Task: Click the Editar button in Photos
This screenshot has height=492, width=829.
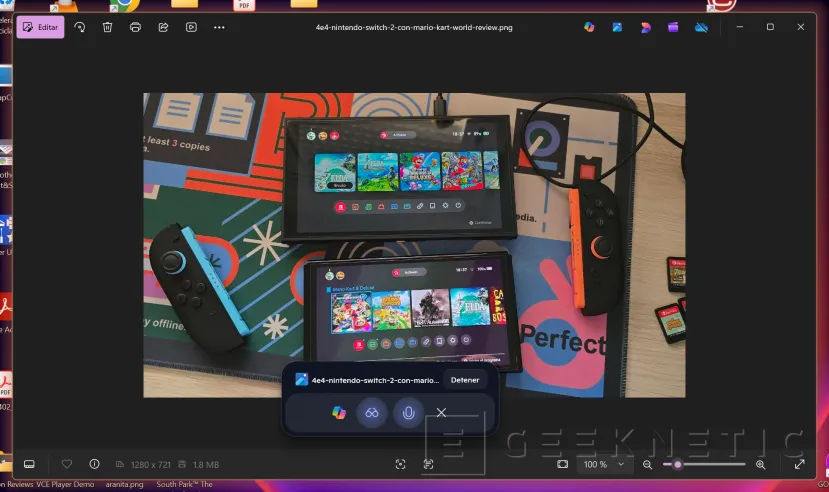Action: tap(40, 27)
